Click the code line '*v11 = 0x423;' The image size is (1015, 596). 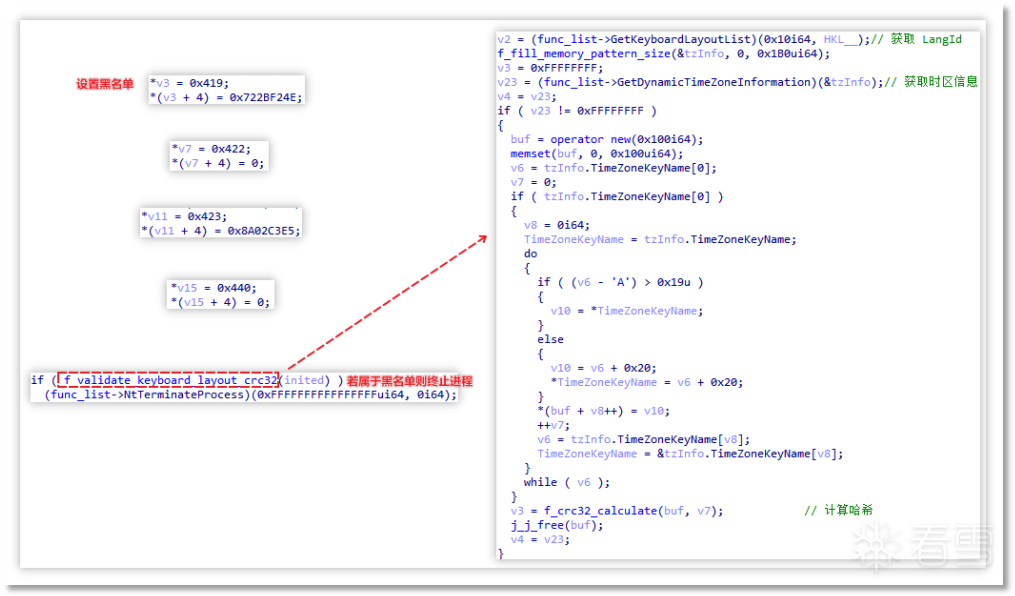(x=184, y=216)
